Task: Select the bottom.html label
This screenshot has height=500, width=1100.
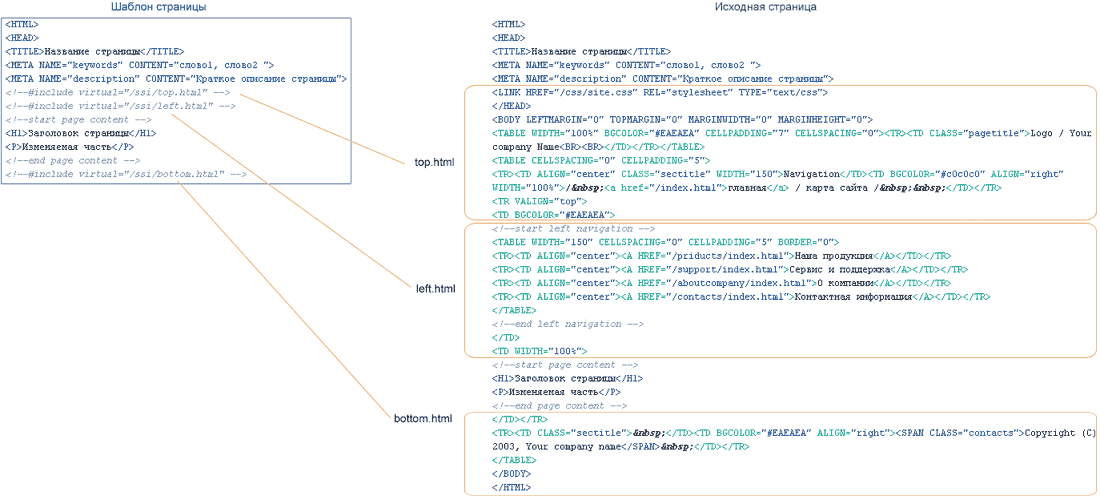Action: [x=424, y=417]
